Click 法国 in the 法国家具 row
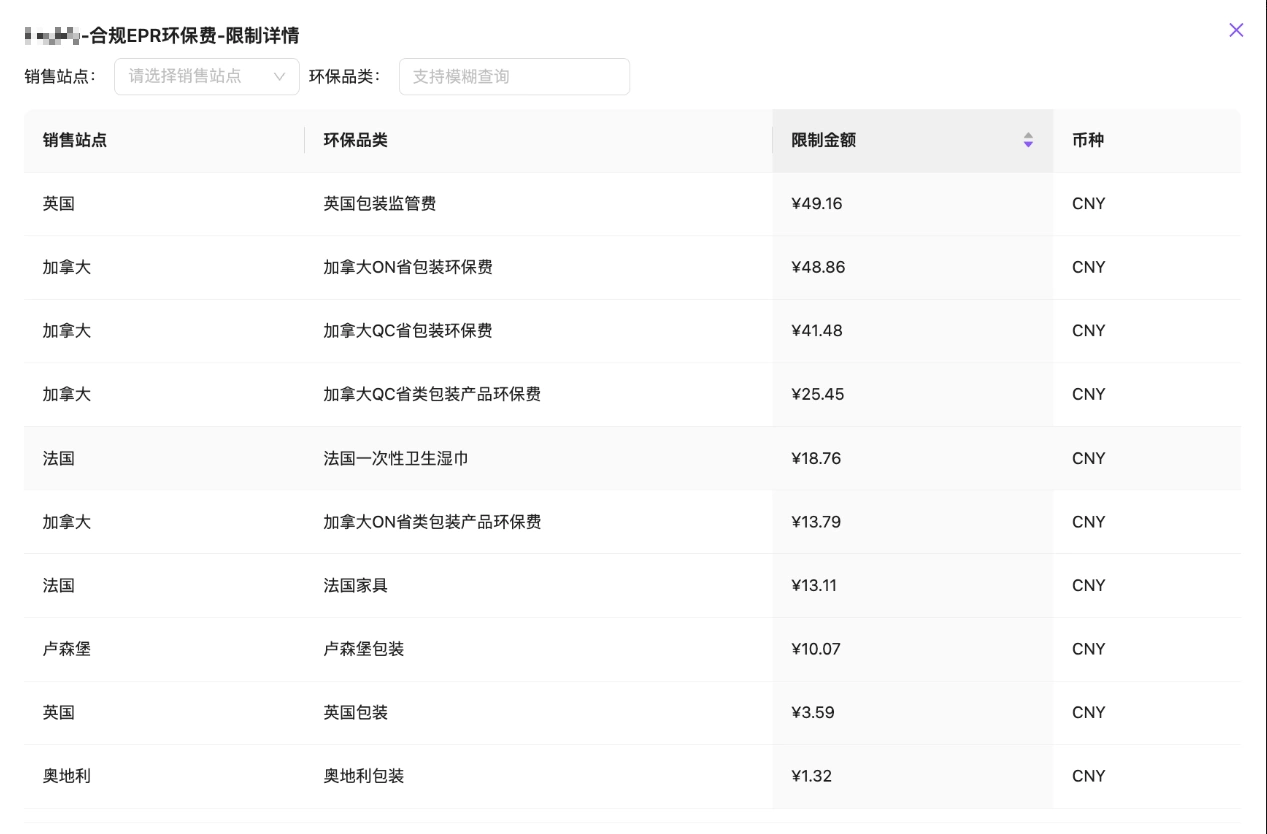This screenshot has height=834, width=1267. (x=59, y=585)
